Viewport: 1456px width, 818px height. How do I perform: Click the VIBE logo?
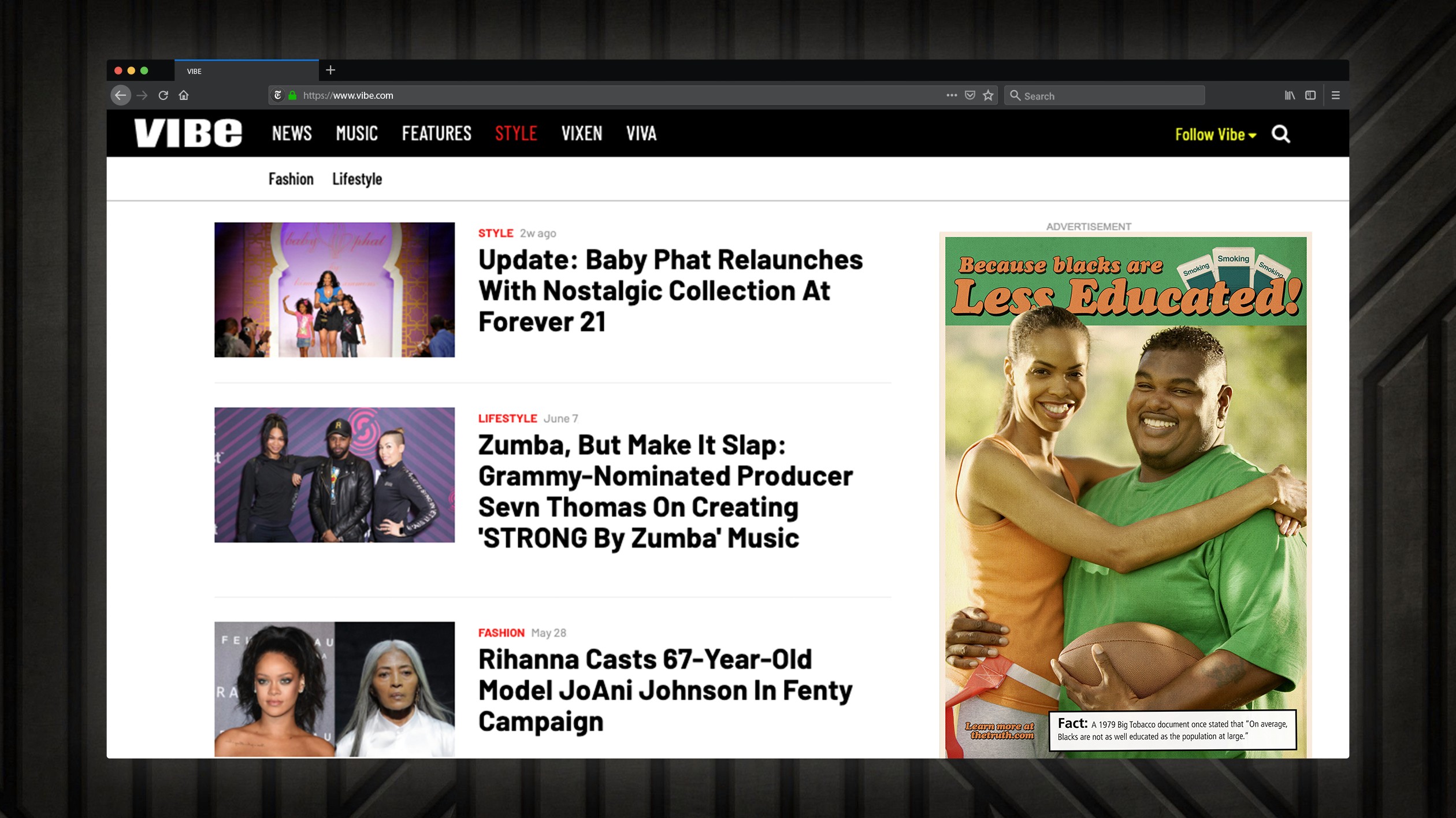pyautogui.click(x=188, y=133)
